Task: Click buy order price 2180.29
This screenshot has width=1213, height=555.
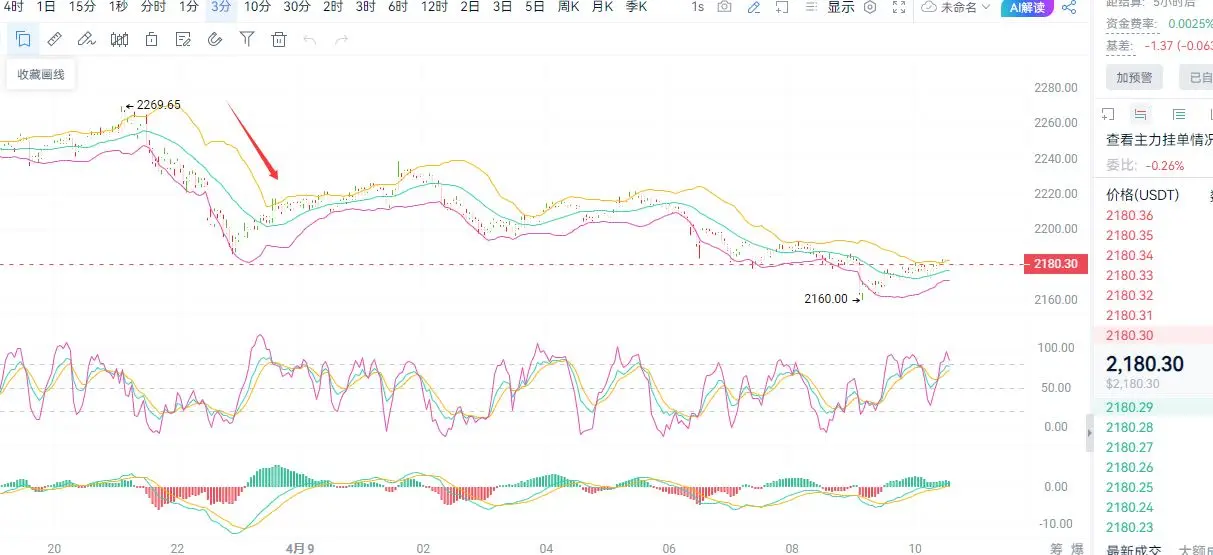Action: point(1130,407)
